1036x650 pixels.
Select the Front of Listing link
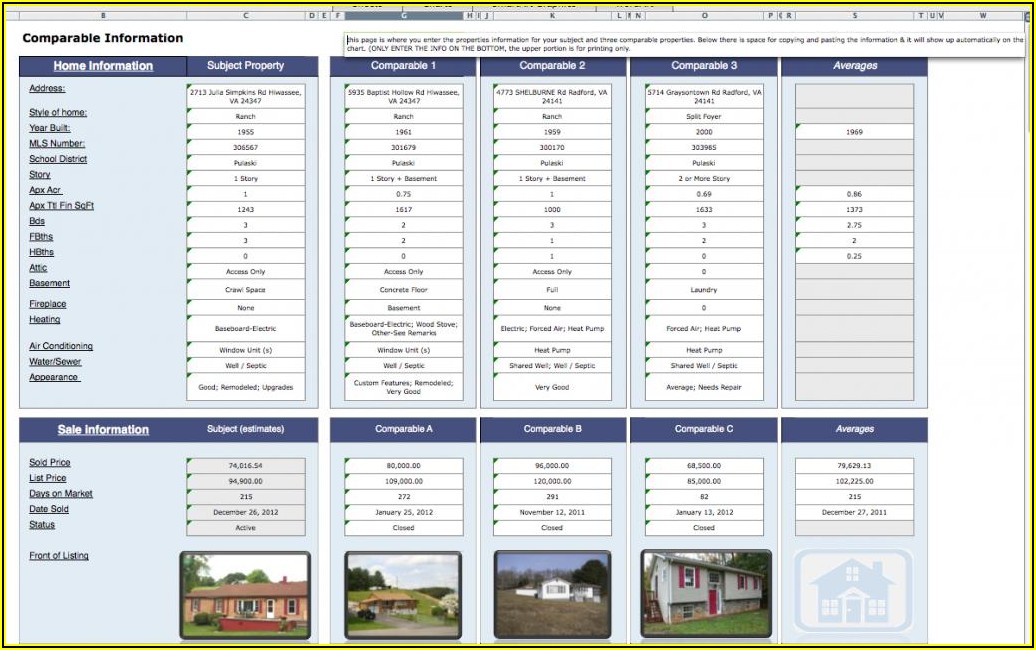pos(59,556)
